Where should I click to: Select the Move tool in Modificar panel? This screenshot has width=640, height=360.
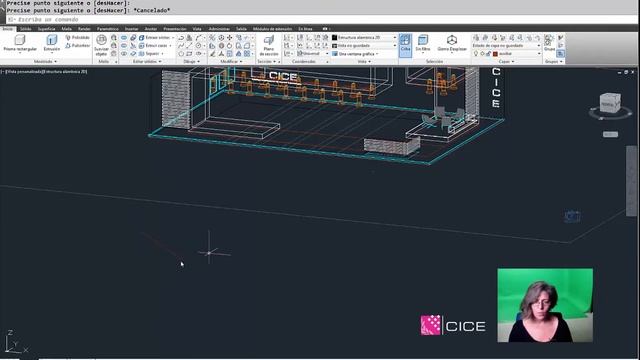coord(230,38)
